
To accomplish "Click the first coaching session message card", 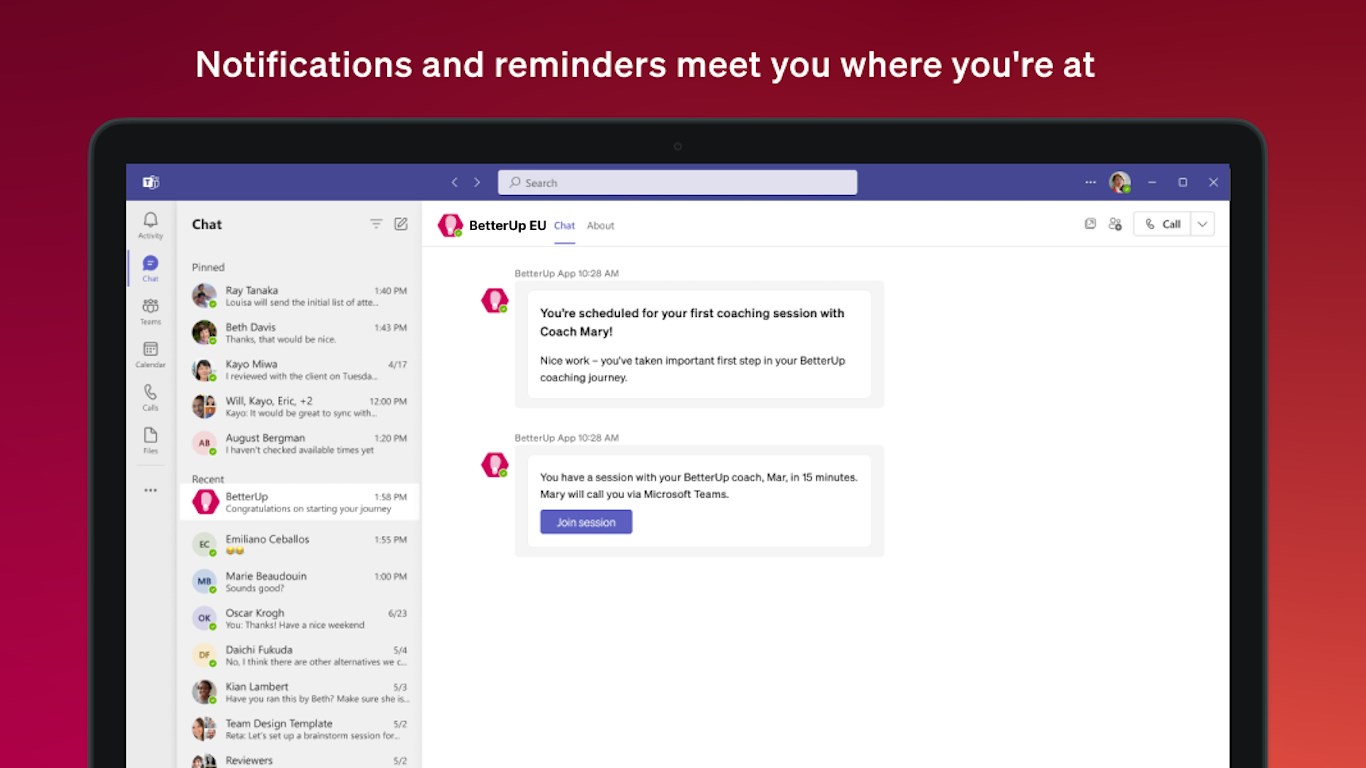I will pos(699,344).
